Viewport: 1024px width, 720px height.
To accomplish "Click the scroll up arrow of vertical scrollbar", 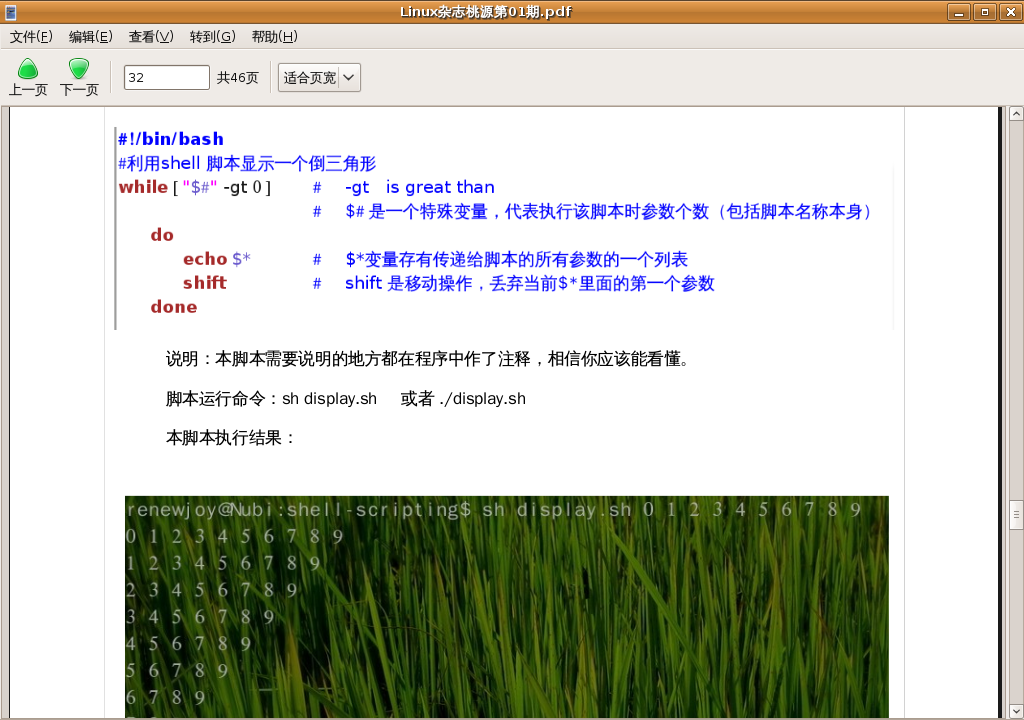I will click(x=1016, y=114).
